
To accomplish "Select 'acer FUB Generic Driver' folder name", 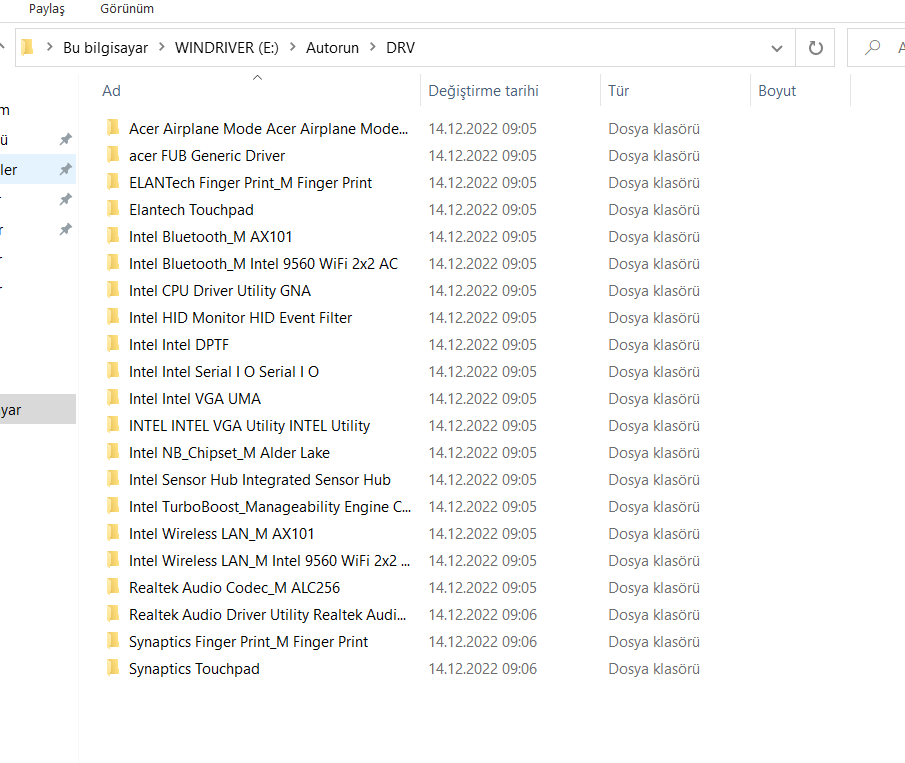I will [207, 156].
